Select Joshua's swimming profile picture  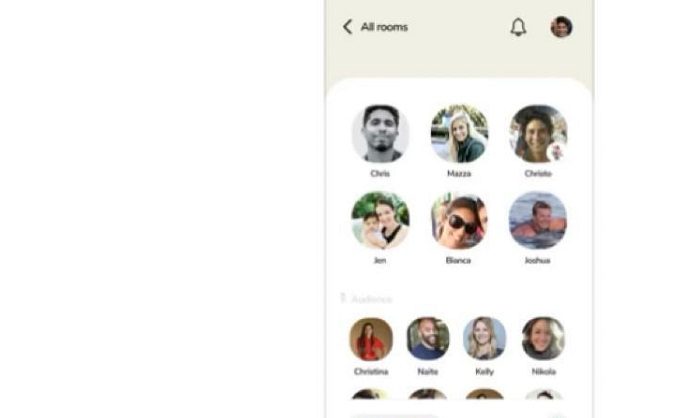click(538, 220)
